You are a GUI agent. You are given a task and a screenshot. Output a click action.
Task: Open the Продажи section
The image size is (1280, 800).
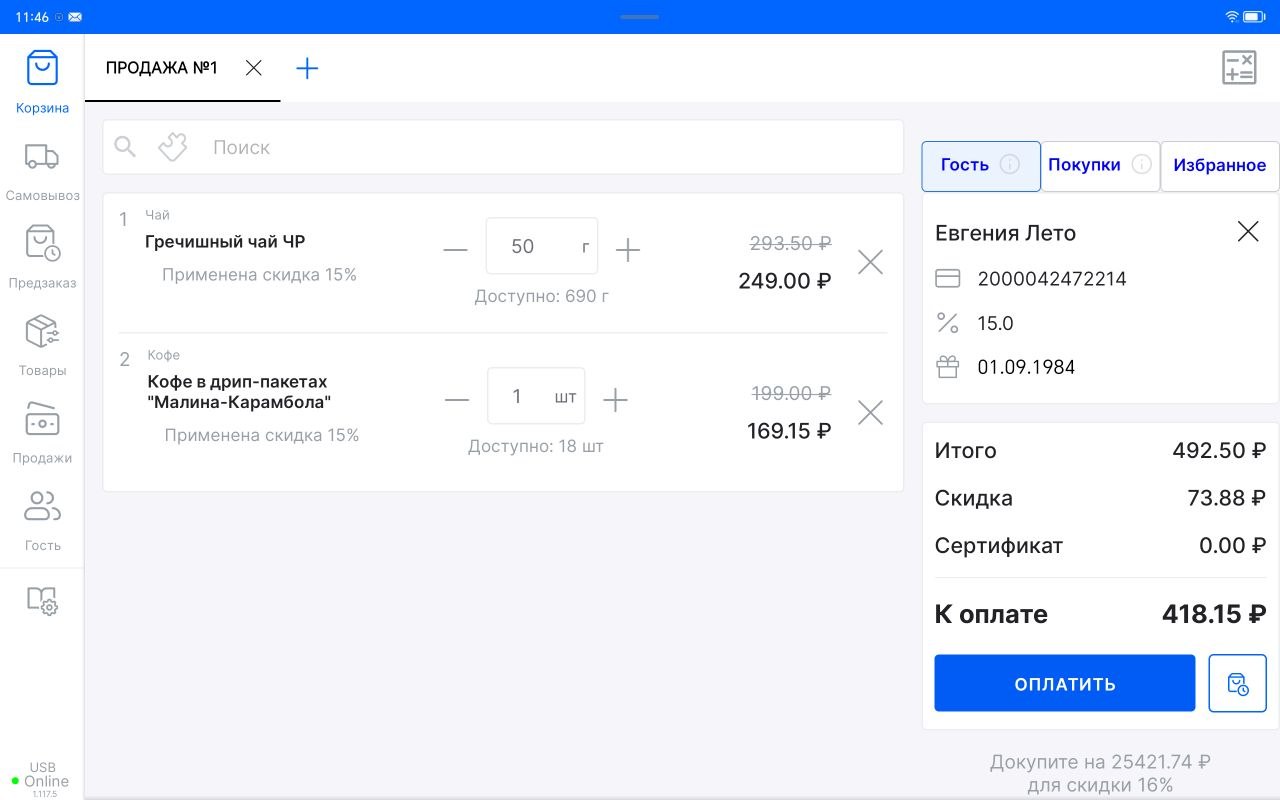[x=42, y=430]
